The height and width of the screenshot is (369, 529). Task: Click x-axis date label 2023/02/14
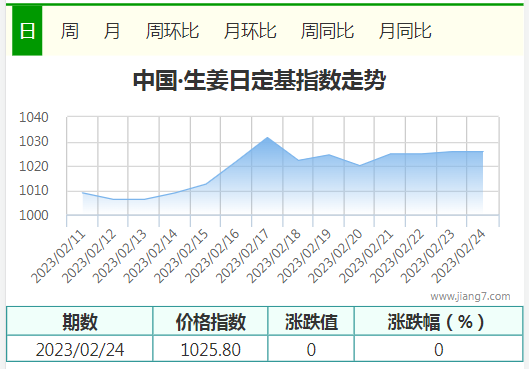[150, 257]
